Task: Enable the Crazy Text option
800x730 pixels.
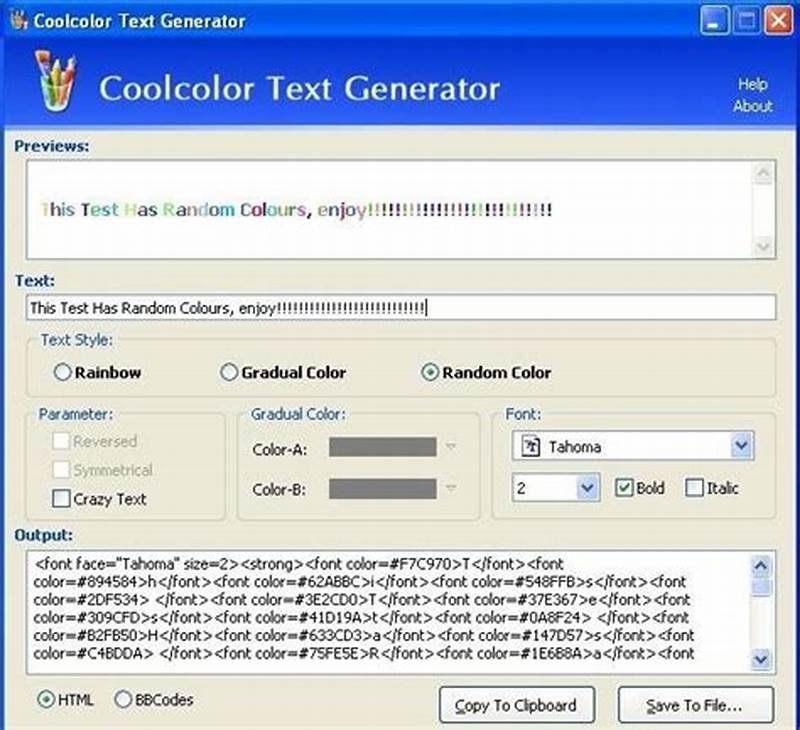Action: [60, 499]
